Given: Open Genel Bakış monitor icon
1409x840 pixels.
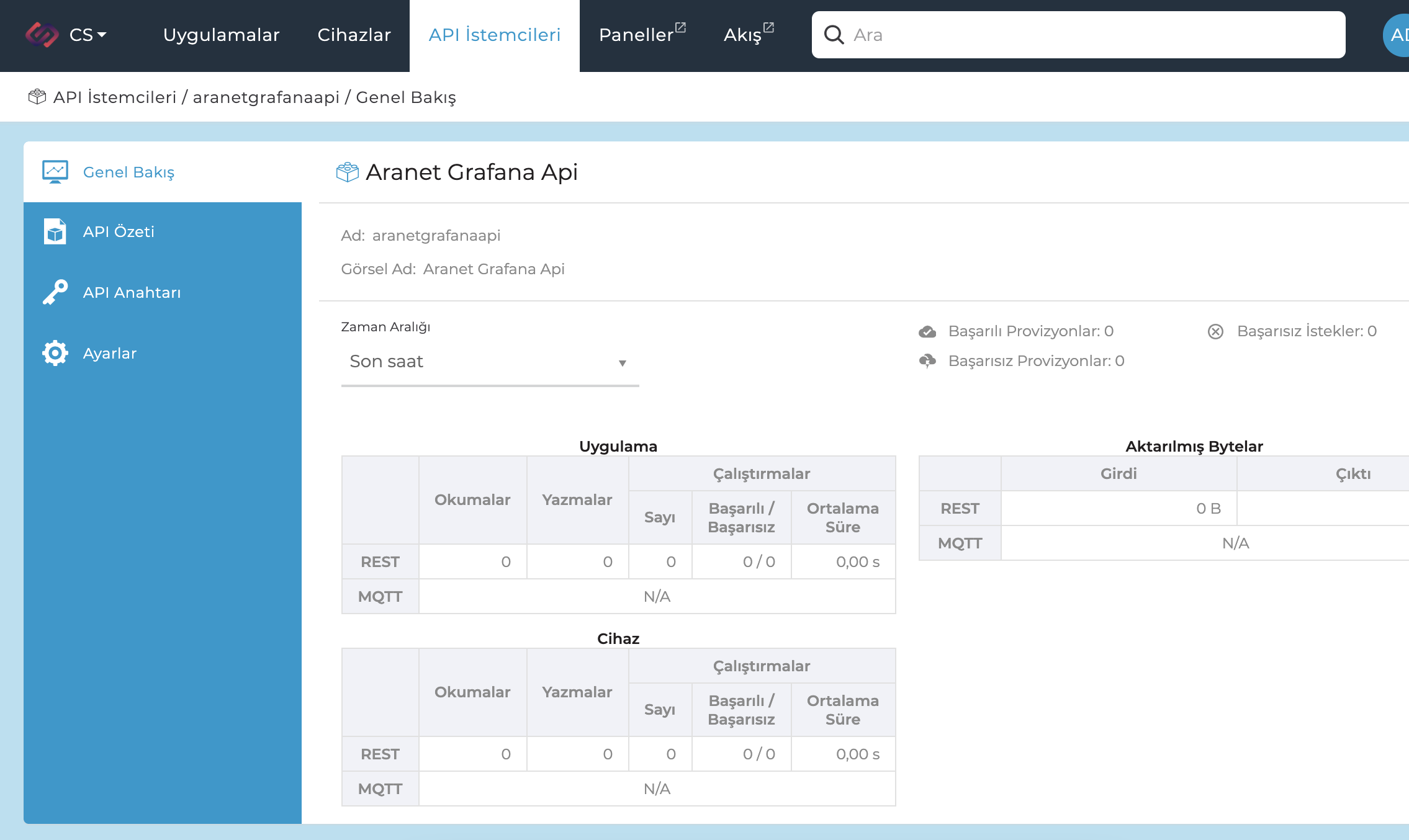Looking at the screenshot, I should (55, 172).
